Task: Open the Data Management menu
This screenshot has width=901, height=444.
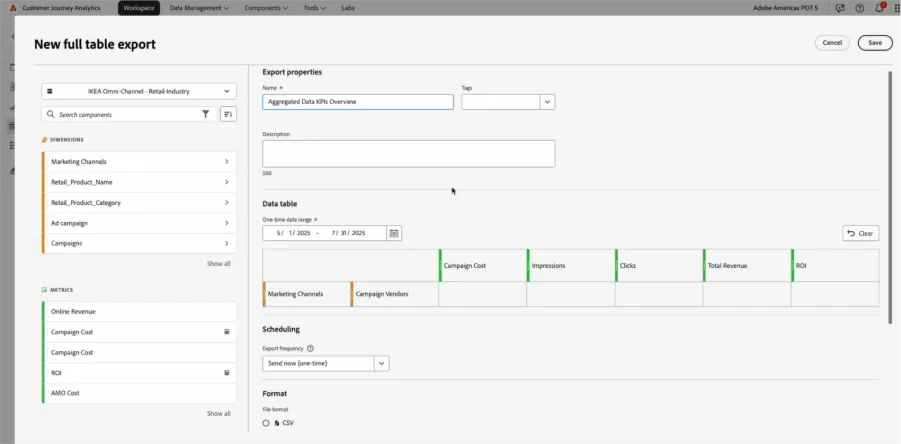Action: tap(199, 9)
